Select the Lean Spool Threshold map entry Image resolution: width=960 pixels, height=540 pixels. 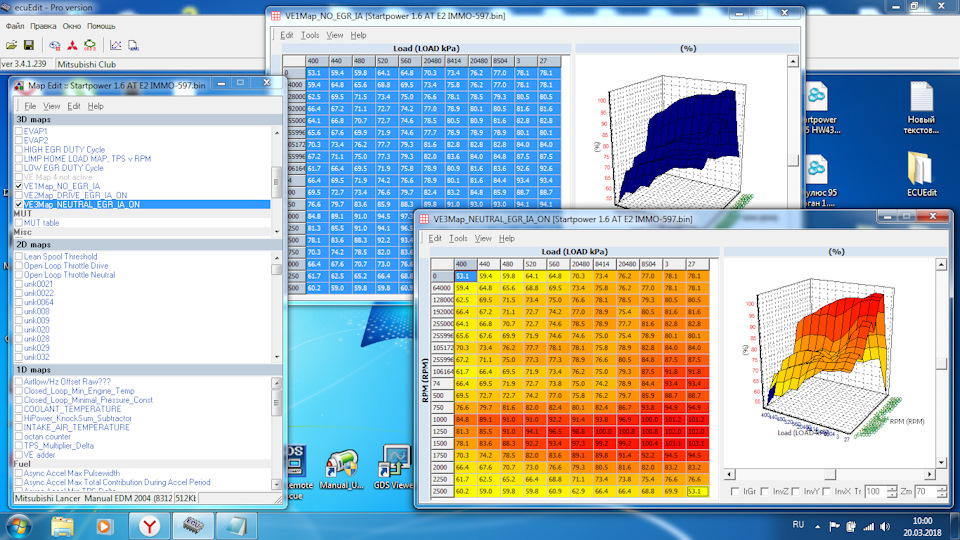click(x=60, y=257)
